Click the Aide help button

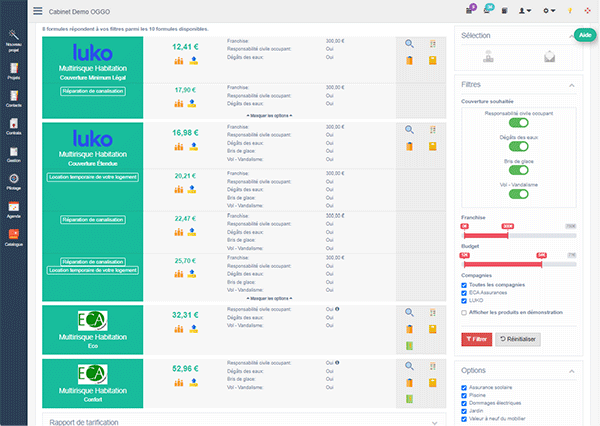pyautogui.click(x=584, y=34)
